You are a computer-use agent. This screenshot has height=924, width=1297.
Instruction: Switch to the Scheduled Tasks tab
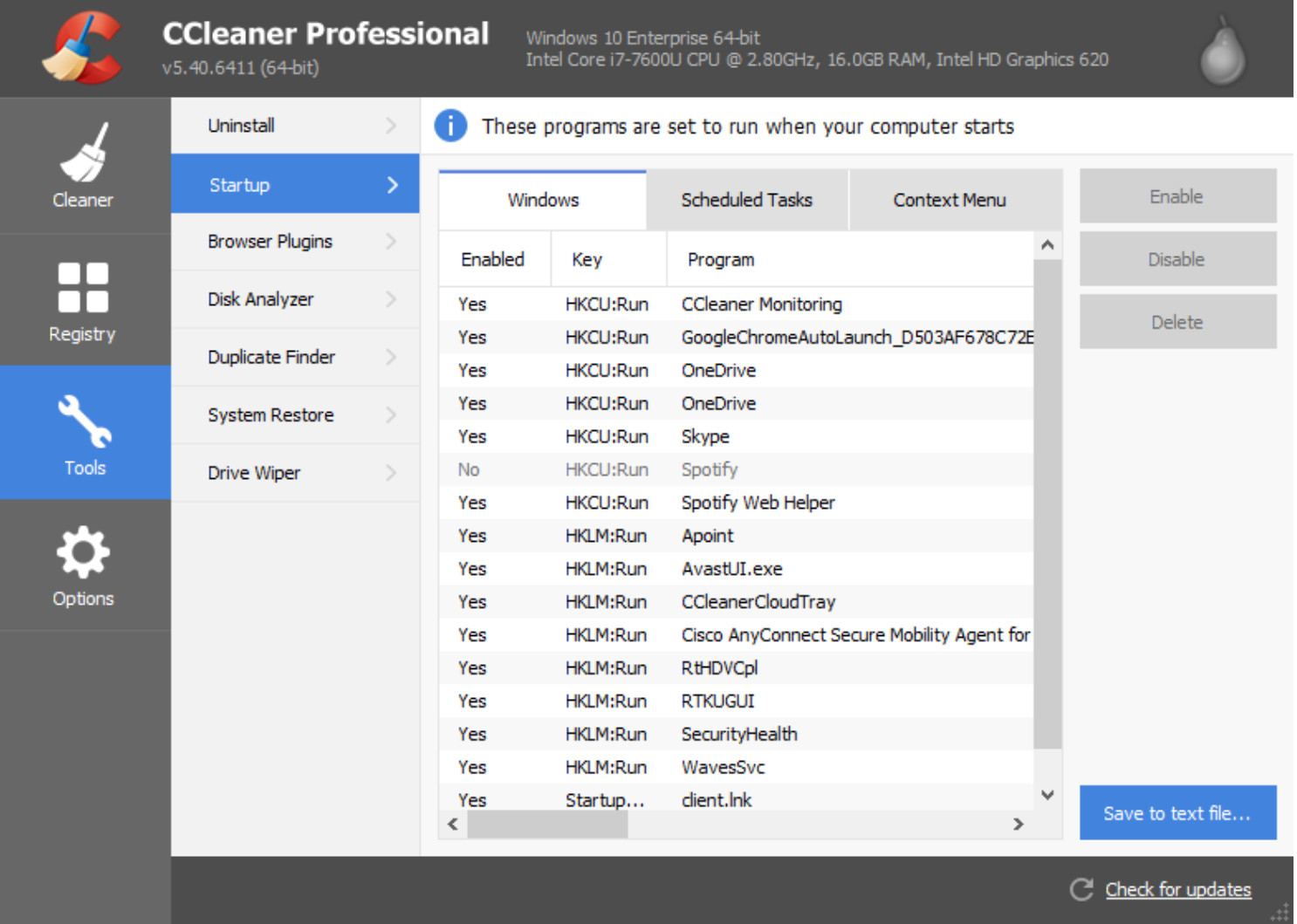pyautogui.click(x=747, y=200)
